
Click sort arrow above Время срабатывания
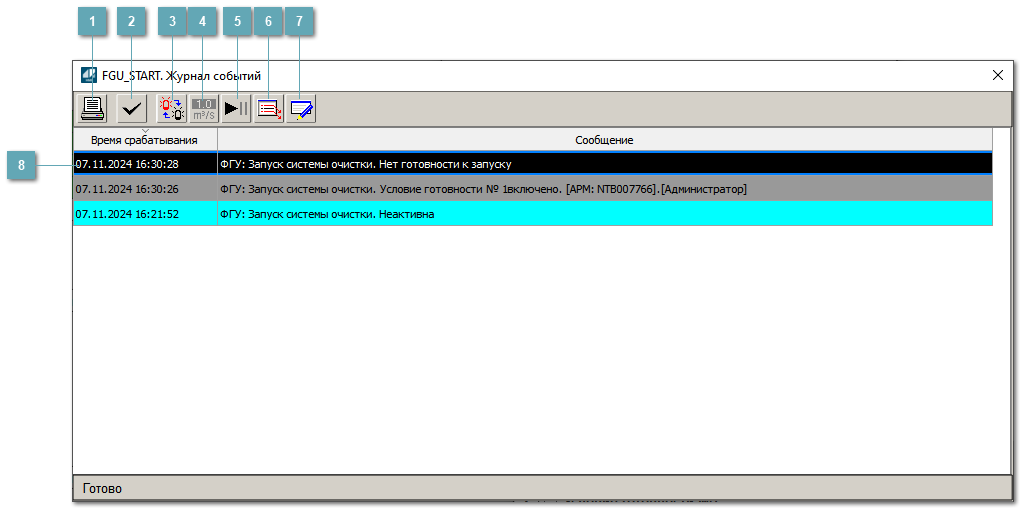(145, 131)
